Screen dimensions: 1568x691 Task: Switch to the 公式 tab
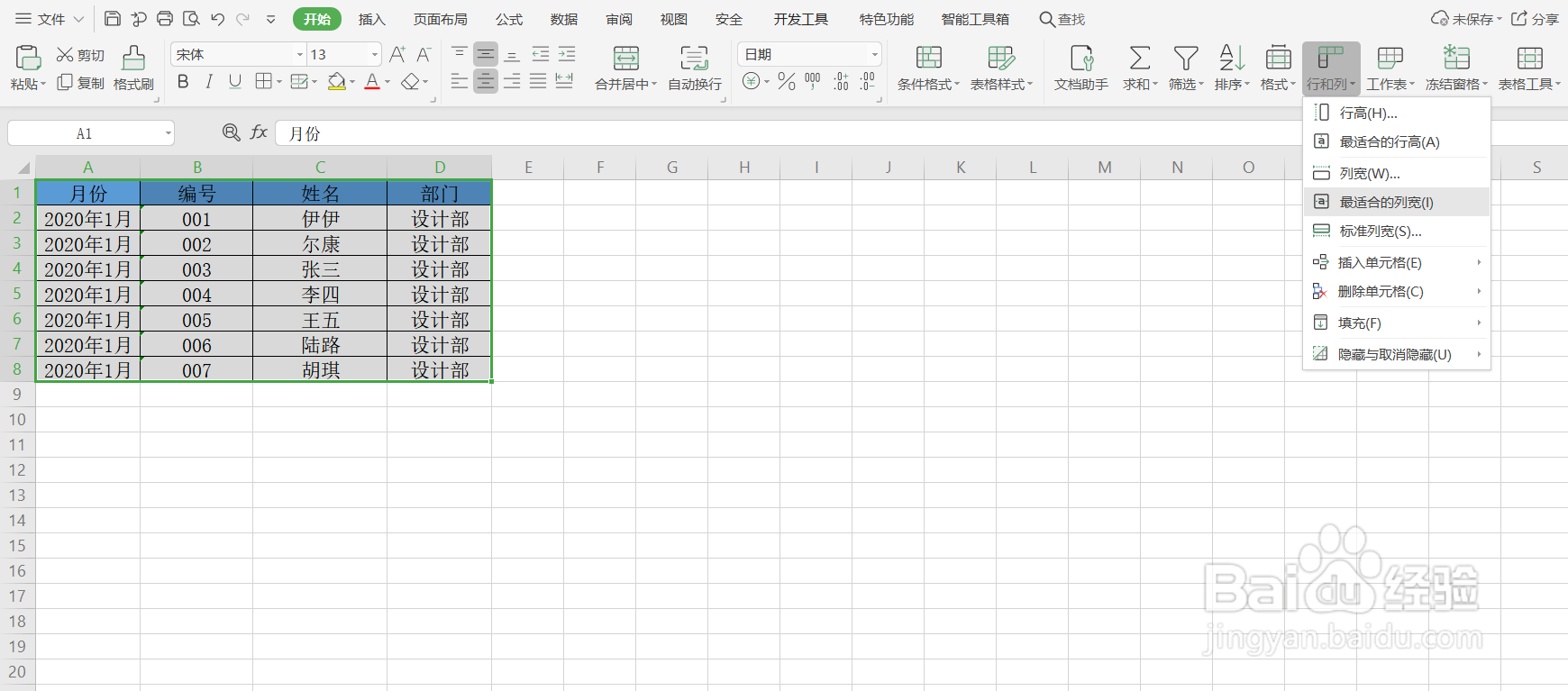click(509, 19)
